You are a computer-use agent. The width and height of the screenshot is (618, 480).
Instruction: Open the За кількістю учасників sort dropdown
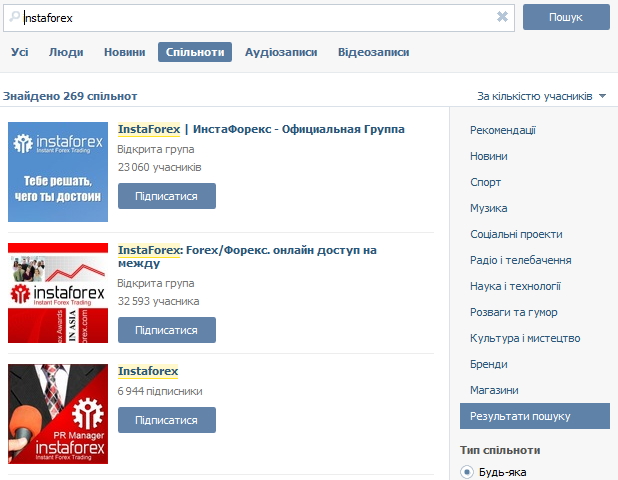(542, 96)
